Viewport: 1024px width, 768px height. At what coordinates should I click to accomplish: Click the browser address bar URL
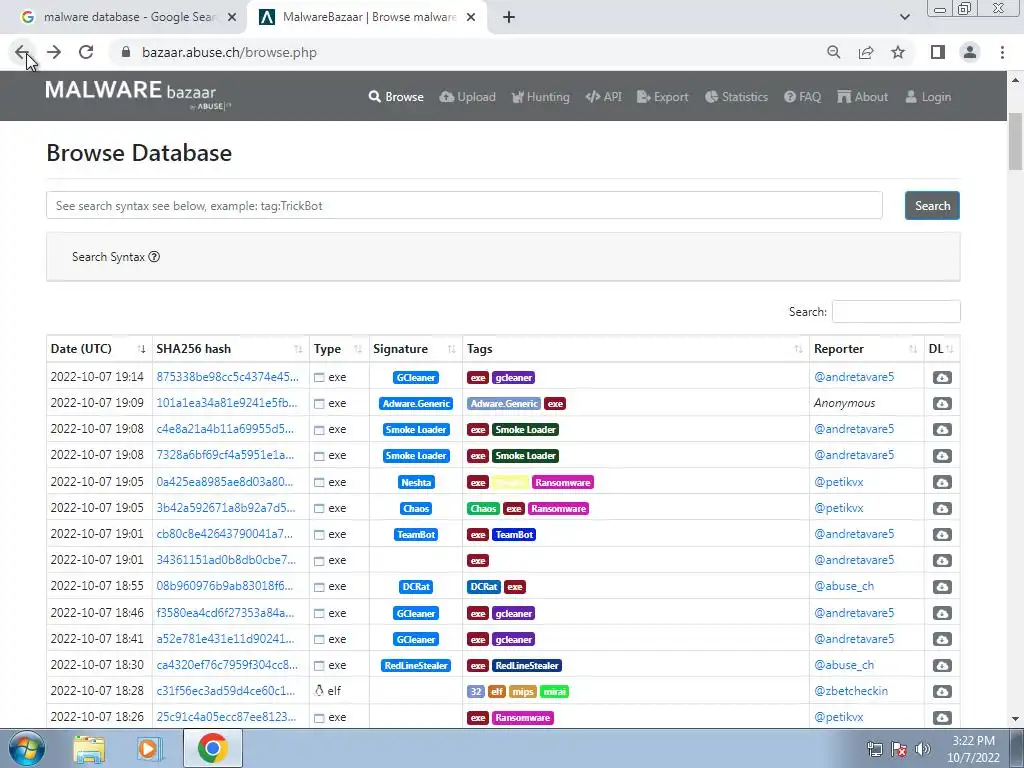(x=229, y=52)
